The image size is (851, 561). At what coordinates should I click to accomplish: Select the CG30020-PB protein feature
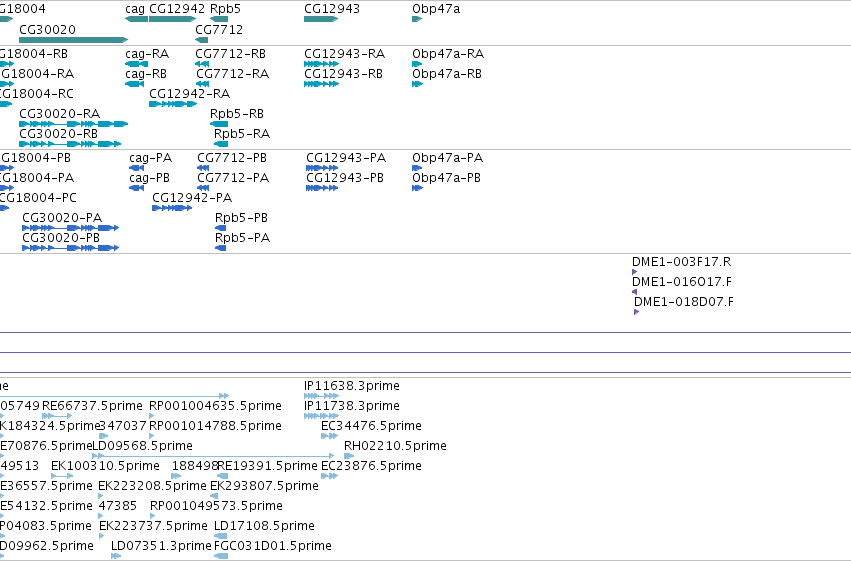[71, 248]
